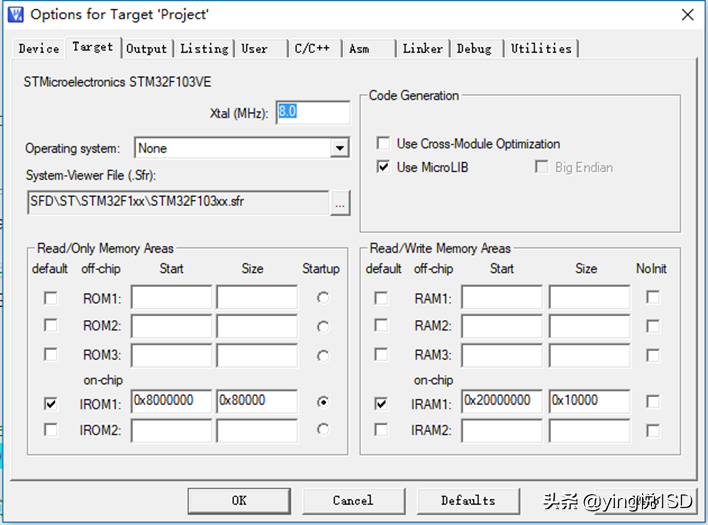Click the System-Viewer File path field
The width and height of the screenshot is (708, 525).
point(178,202)
